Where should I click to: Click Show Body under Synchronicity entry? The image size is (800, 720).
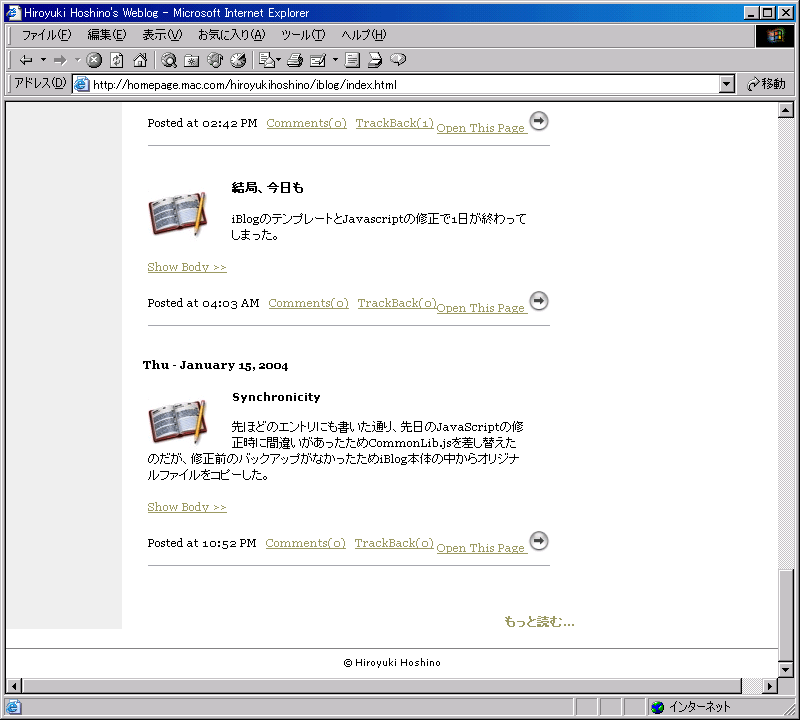(x=187, y=507)
